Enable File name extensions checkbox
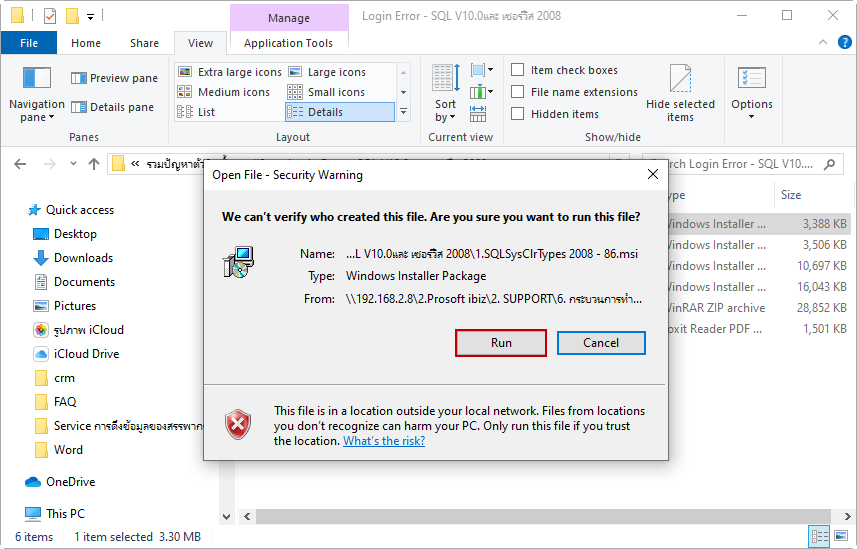Viewport: 857px width, 549px height. (517, 92)
